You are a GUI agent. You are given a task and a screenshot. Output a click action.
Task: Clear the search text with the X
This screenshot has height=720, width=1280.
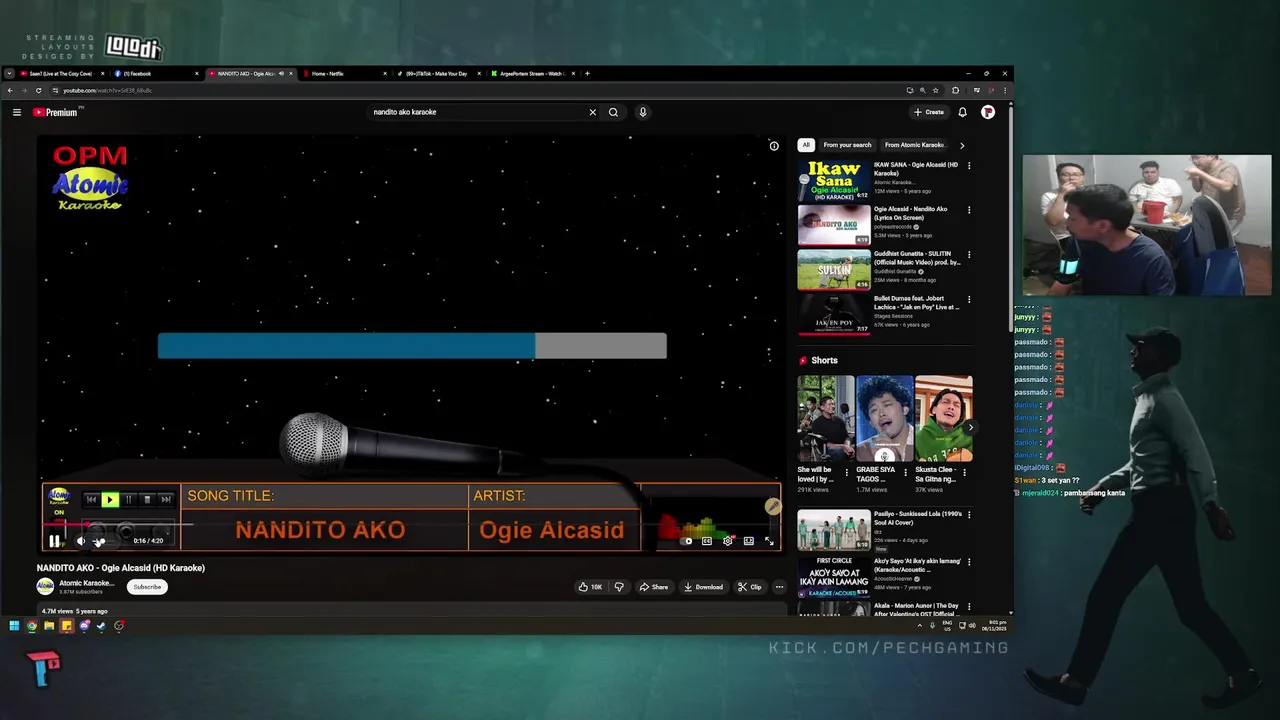pos(592,112)
